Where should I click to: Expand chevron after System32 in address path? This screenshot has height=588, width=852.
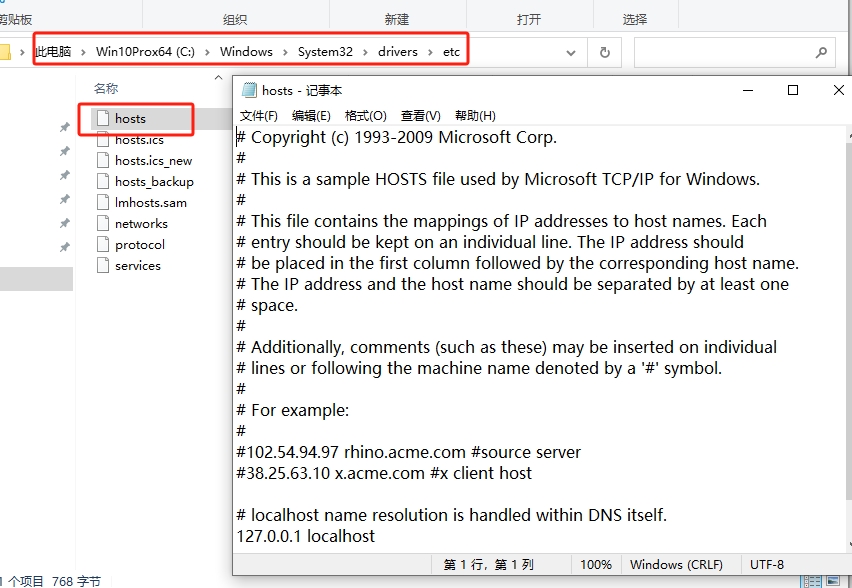tap(365, 52)
